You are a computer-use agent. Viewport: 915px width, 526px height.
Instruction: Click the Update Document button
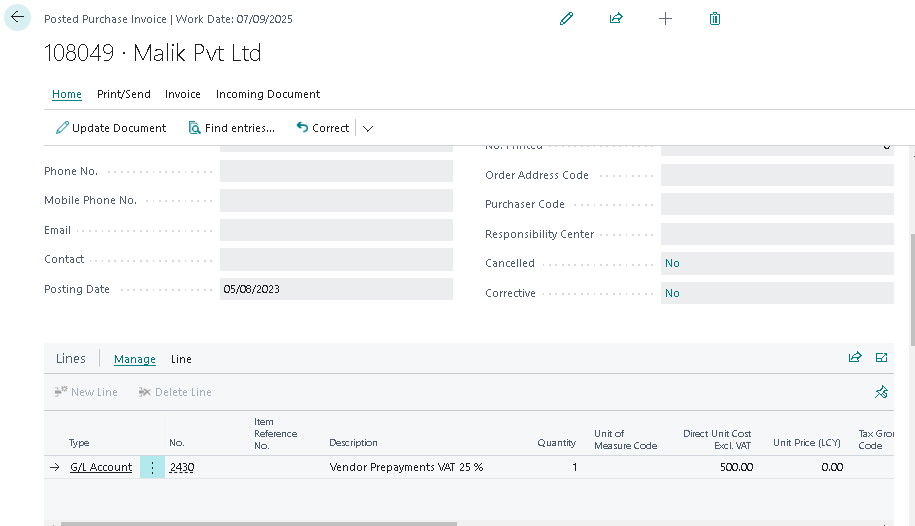(x=111, y=128)
